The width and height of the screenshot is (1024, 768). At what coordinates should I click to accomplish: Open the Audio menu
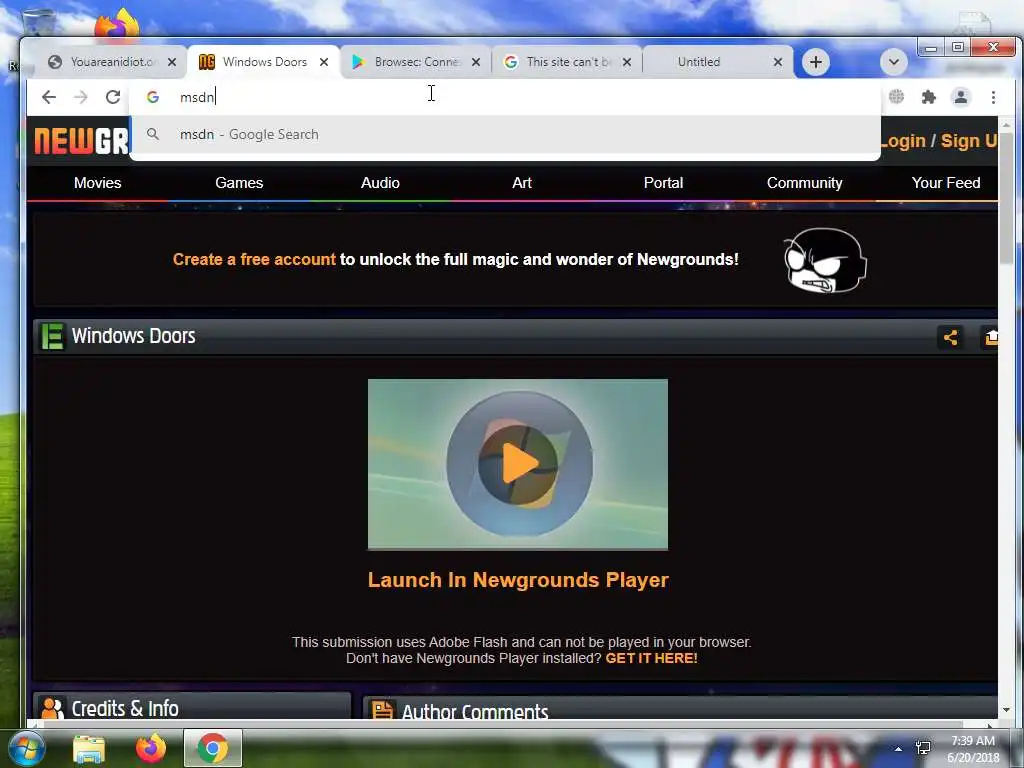[380, 183]
